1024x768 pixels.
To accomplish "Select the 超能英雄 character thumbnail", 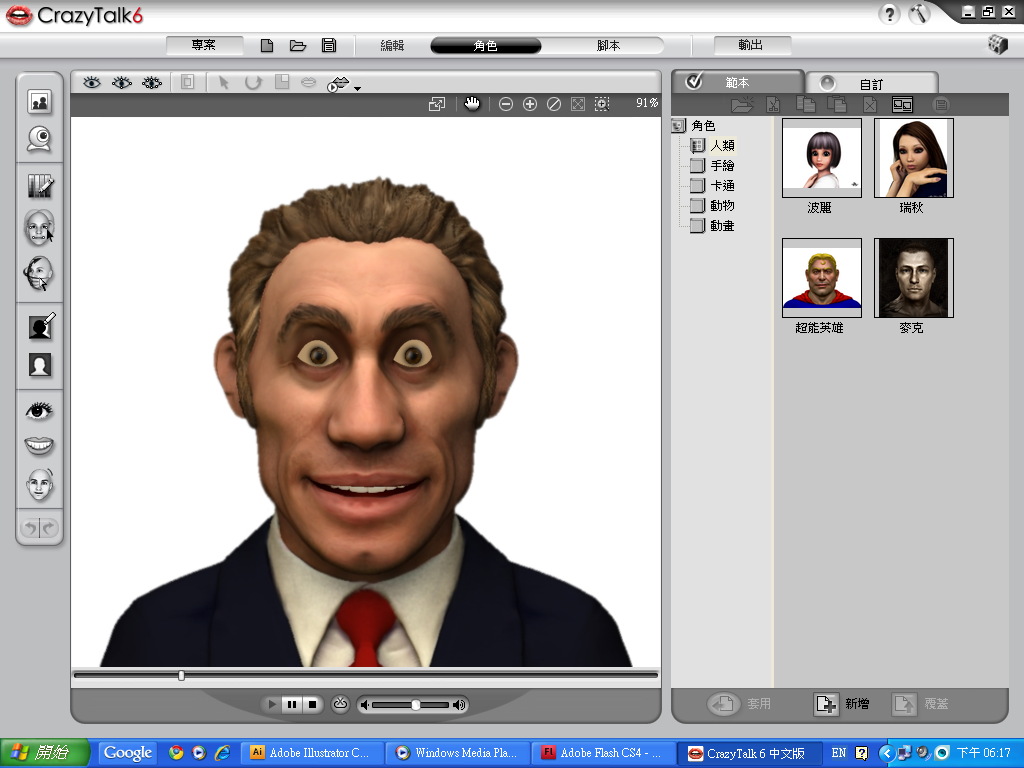I will point(821,277).
